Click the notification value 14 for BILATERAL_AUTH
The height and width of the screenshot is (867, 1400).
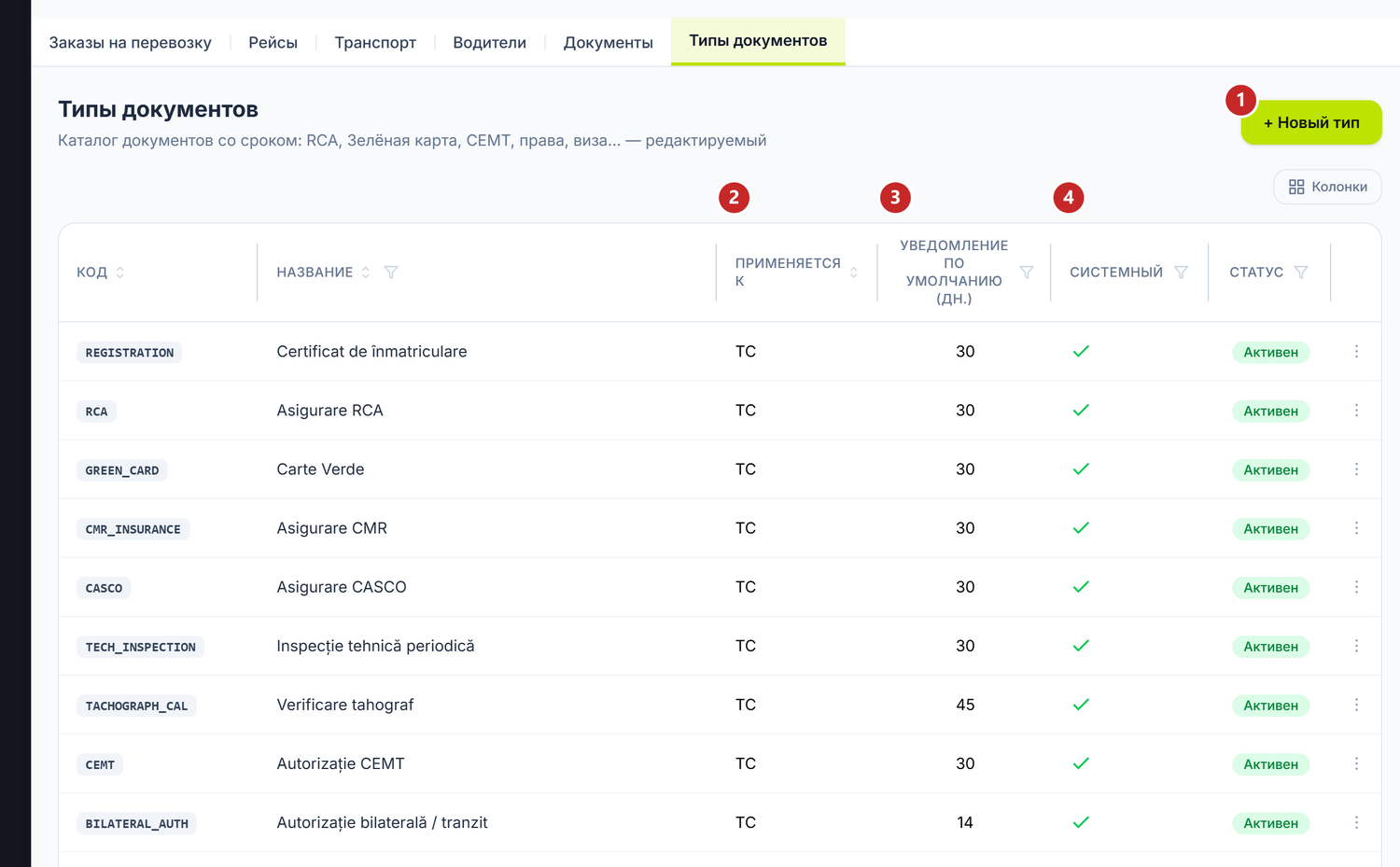click(x=965, y=822)
